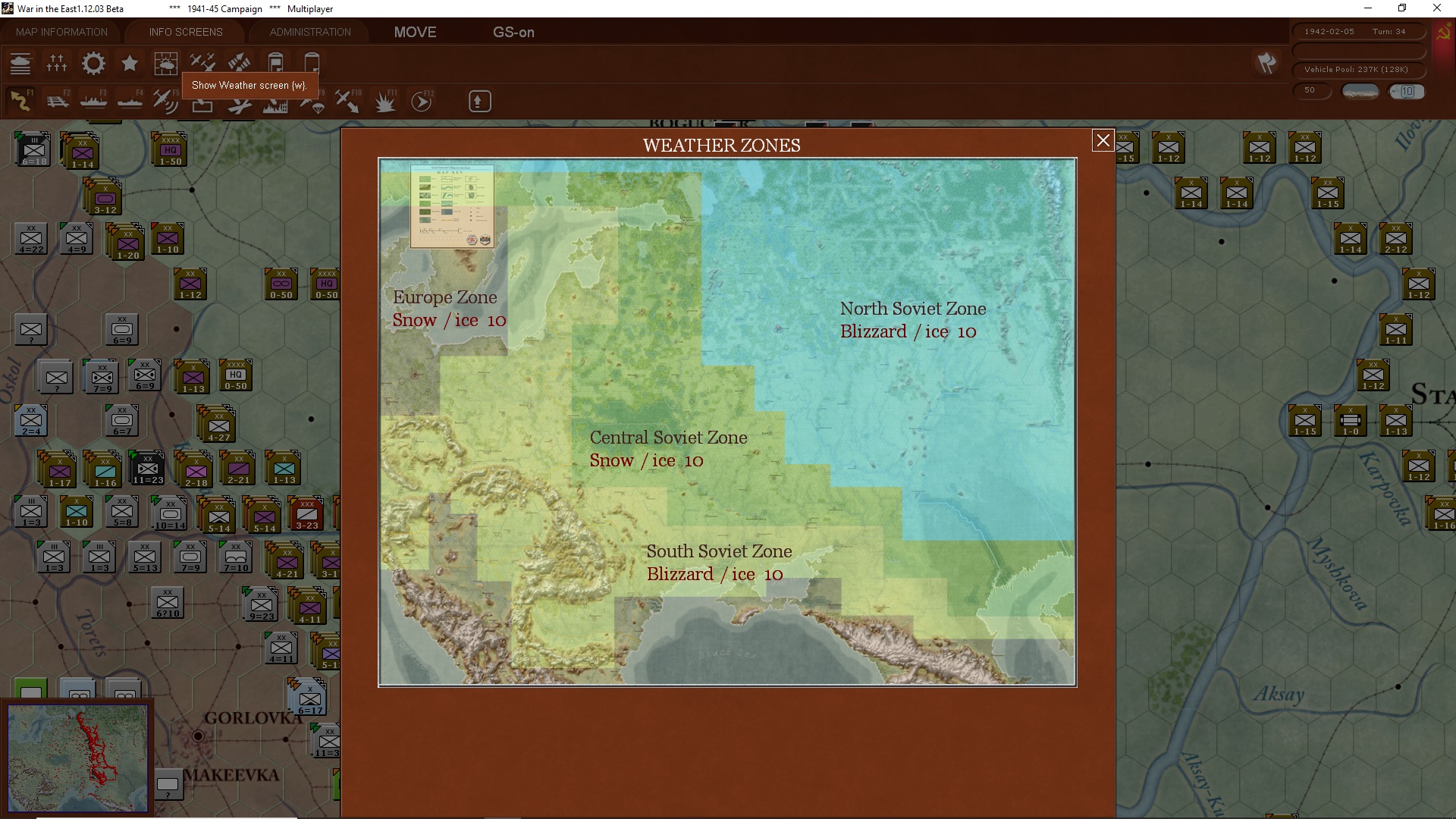The height and width of the screenshot is (819, 1456).
Task: Select F11 explosion attack mode
Action: coord(385,101)
